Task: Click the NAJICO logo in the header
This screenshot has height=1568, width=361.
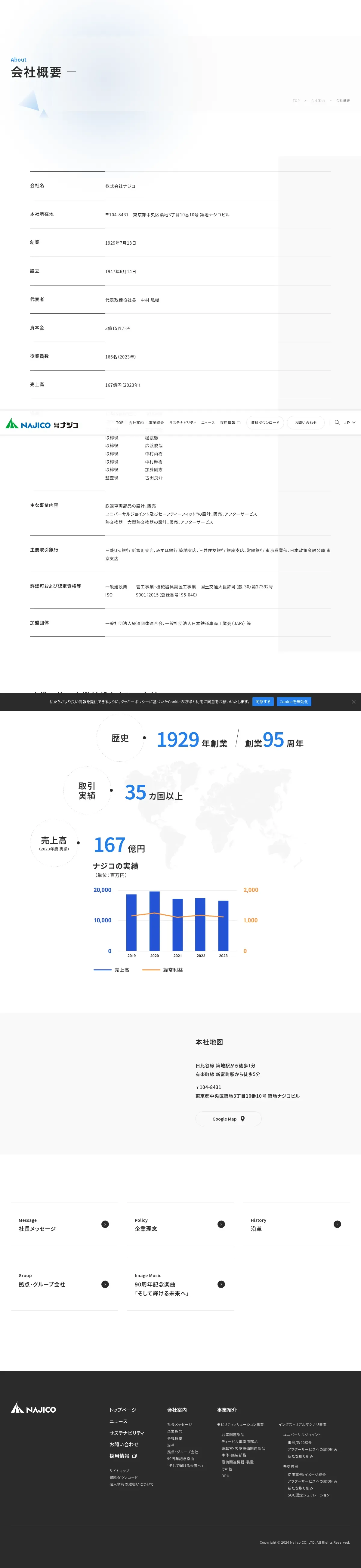Action: coord(42,423)
